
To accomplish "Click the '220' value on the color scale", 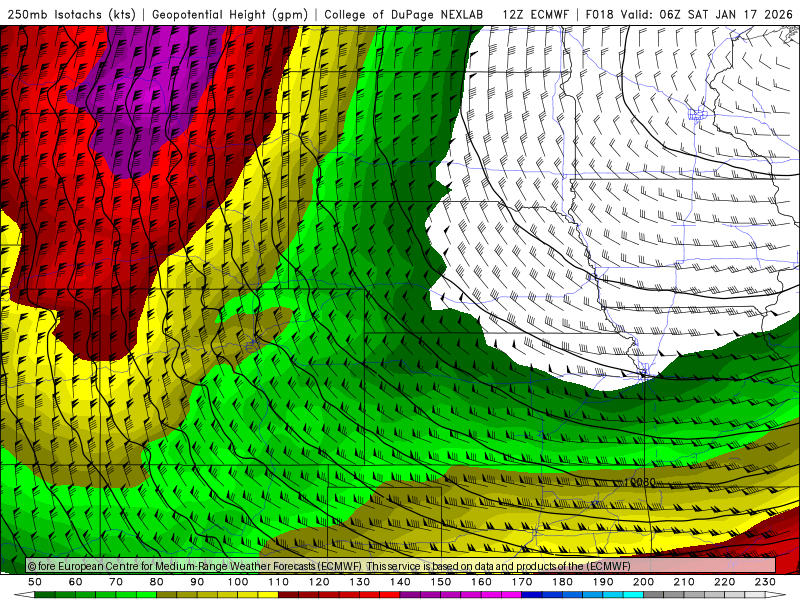I will 724,582.
